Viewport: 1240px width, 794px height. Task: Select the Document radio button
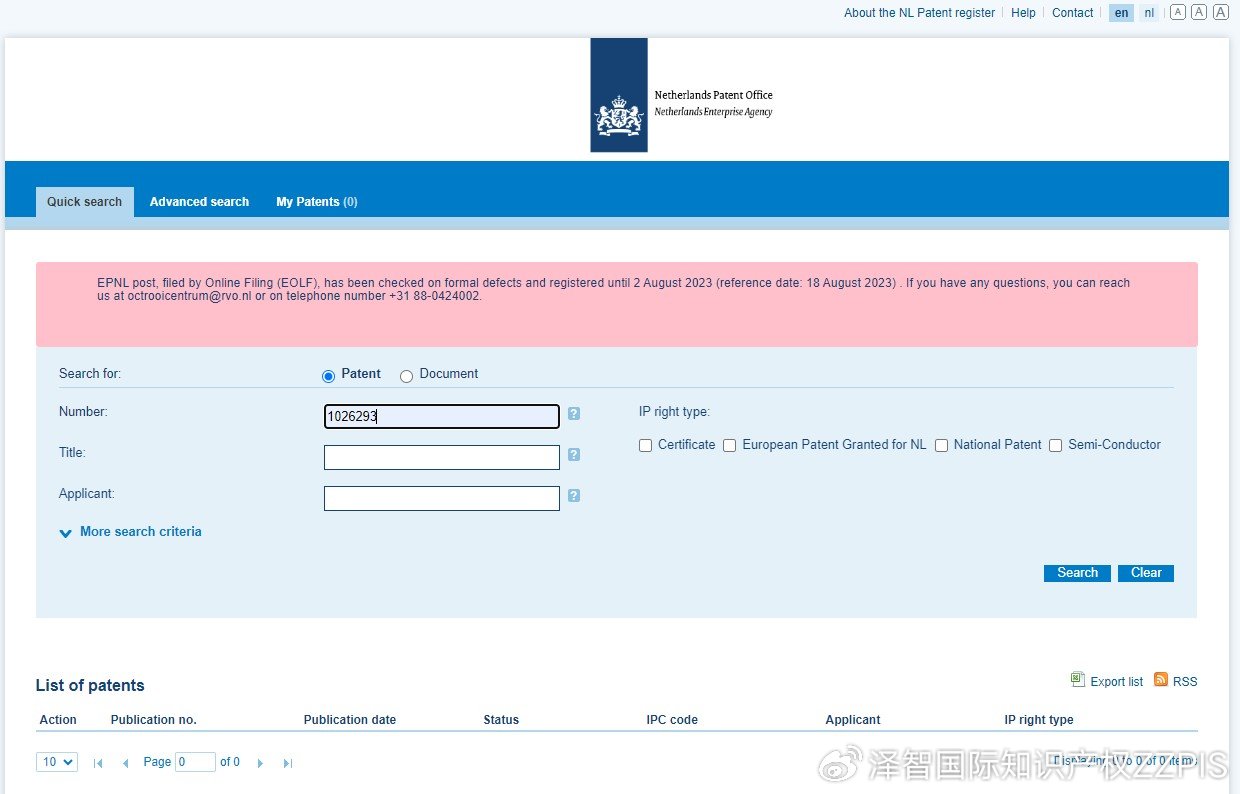point(406,376)
